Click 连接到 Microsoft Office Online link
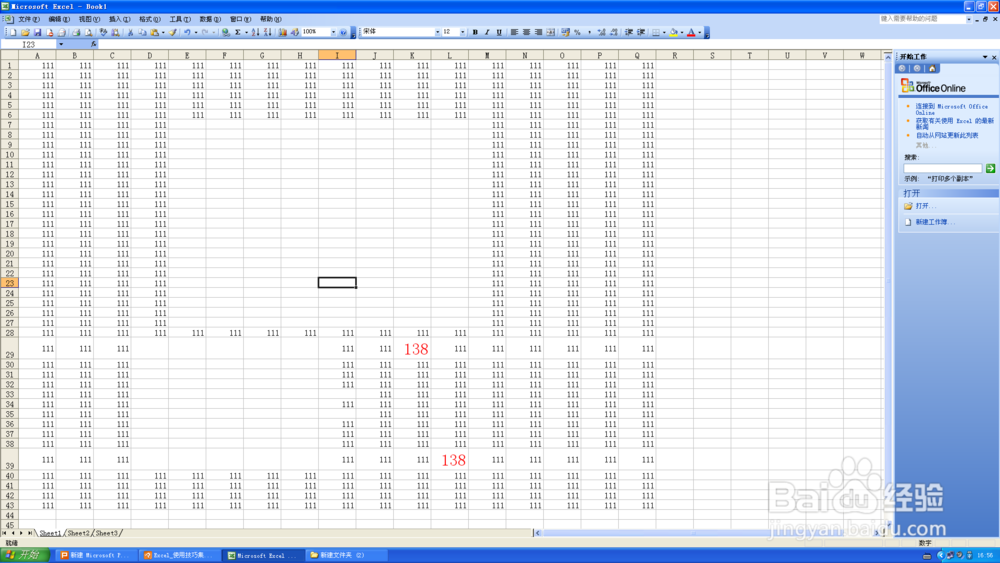This screenshot has height=563, width=1000. (x=952, y=109)
